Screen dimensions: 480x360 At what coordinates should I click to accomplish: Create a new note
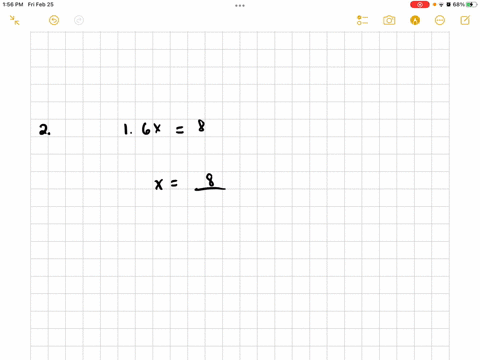(x=465, y=20)
